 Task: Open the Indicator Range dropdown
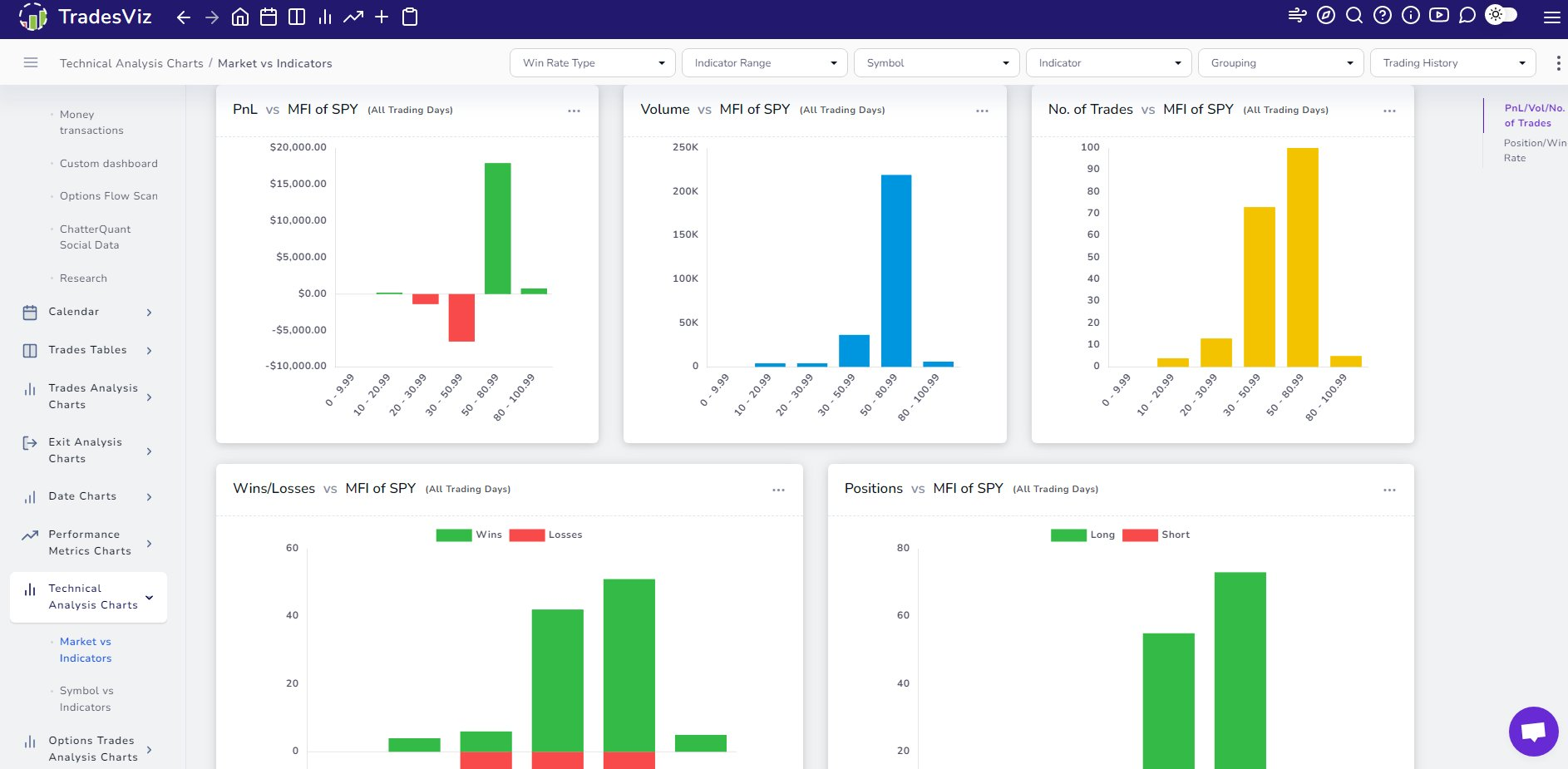pyautogui.click(x=764, y=63)
